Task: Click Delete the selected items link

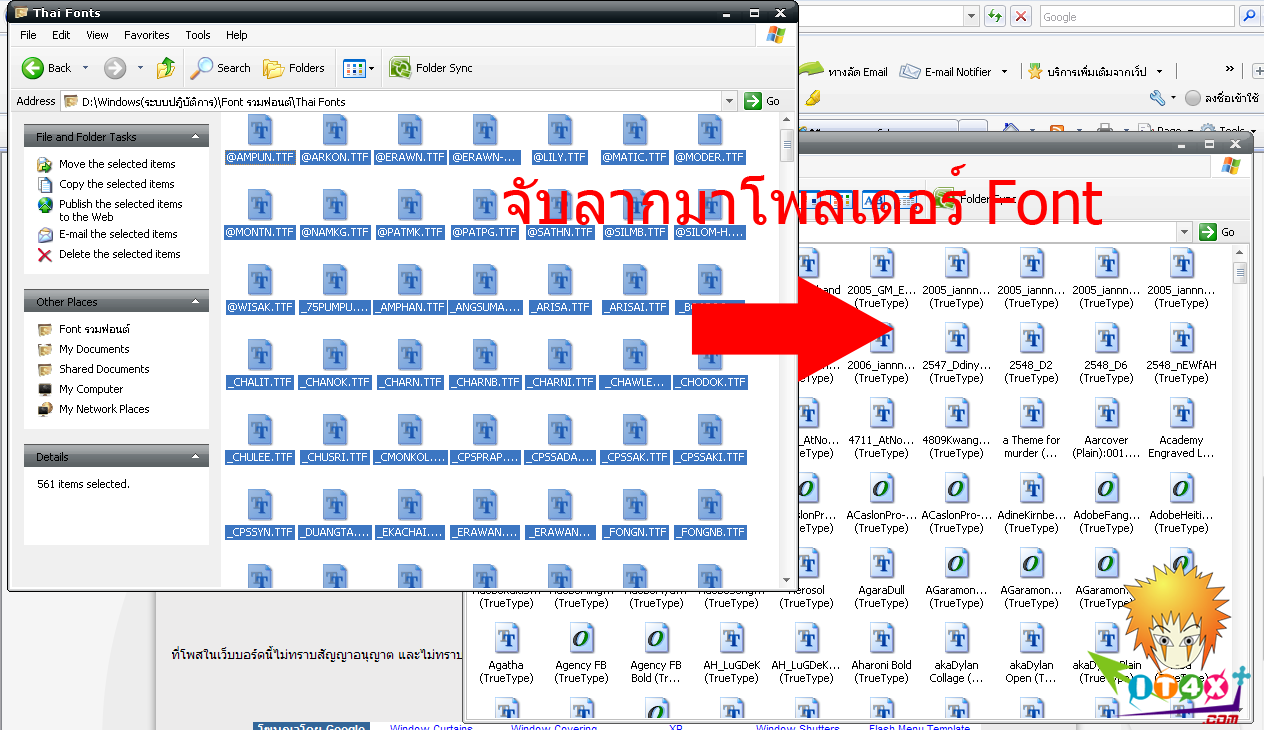Action: [119, 254]
